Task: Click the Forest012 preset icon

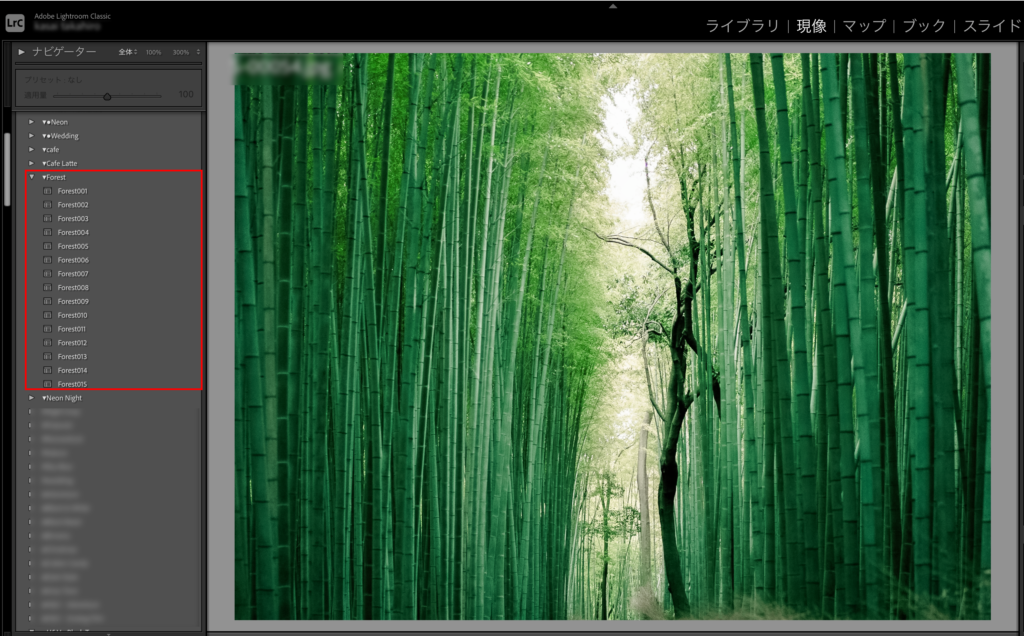Action: [47, 343]
